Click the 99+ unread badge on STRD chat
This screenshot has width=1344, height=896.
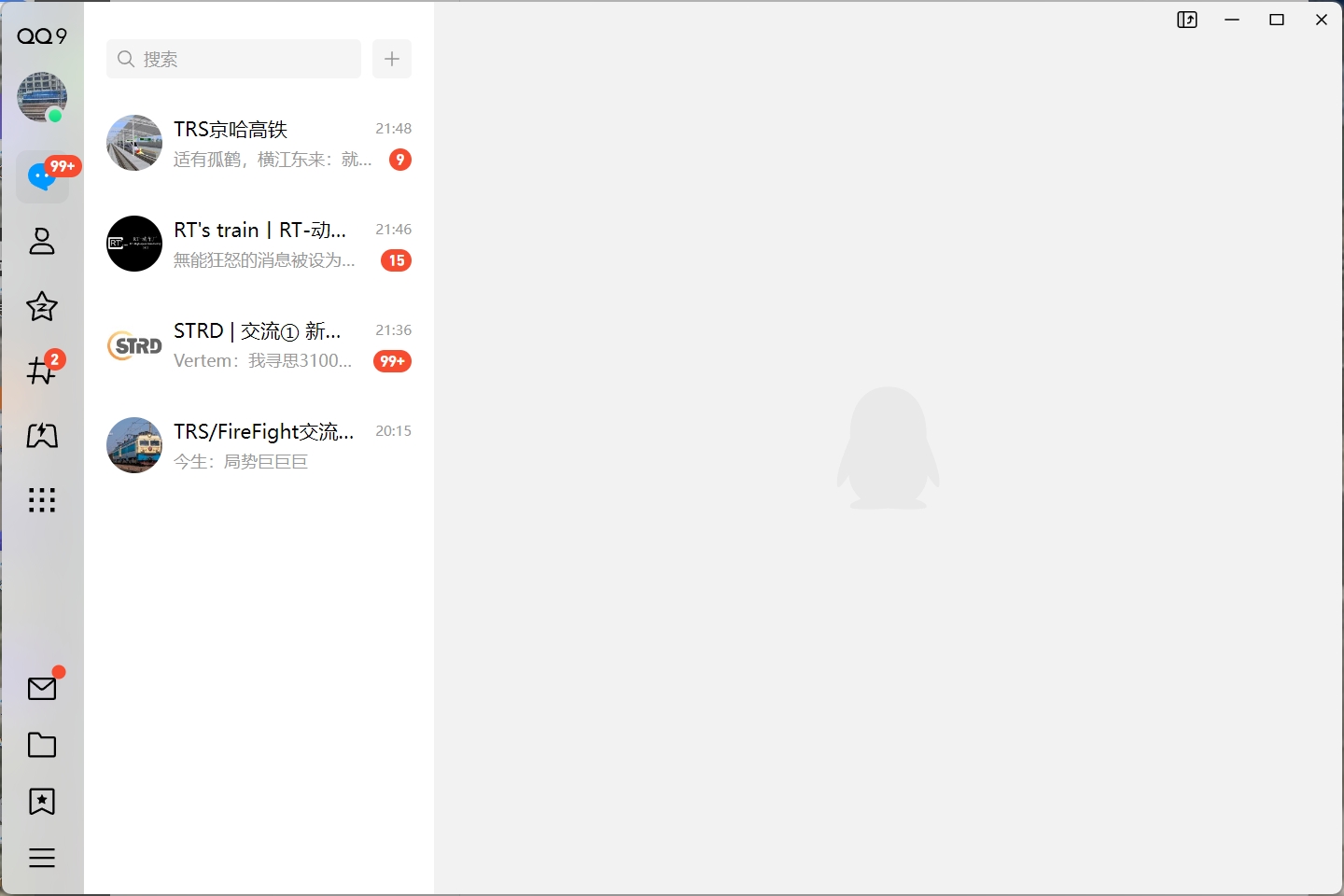click(x=392, y=361)
